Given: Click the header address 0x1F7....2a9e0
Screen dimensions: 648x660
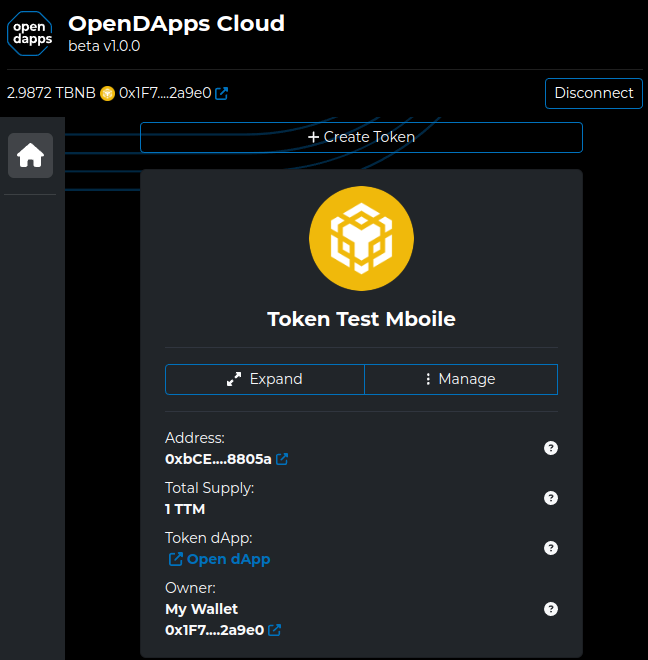Looking at the screenshot, I should 165,93.
